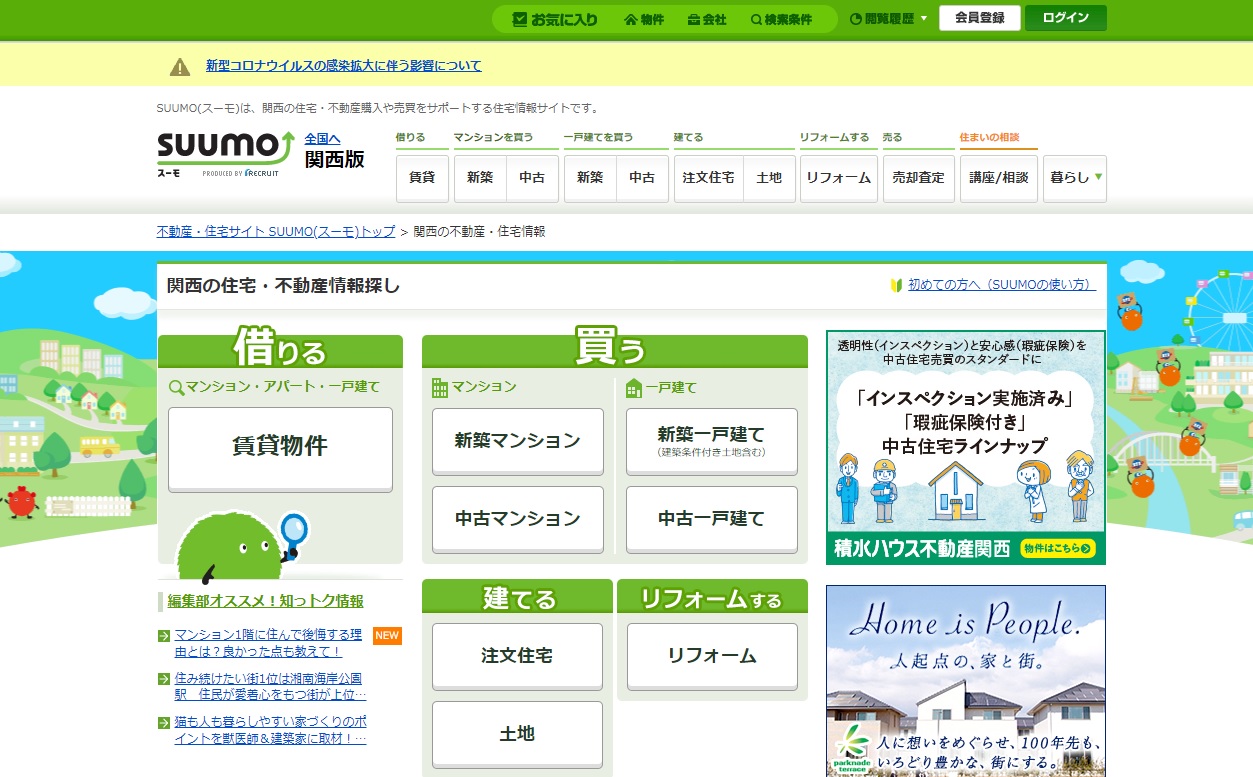Select 新築 under マンションを買う
This screenshot has height=777, width=1253.
pos(480,178)
